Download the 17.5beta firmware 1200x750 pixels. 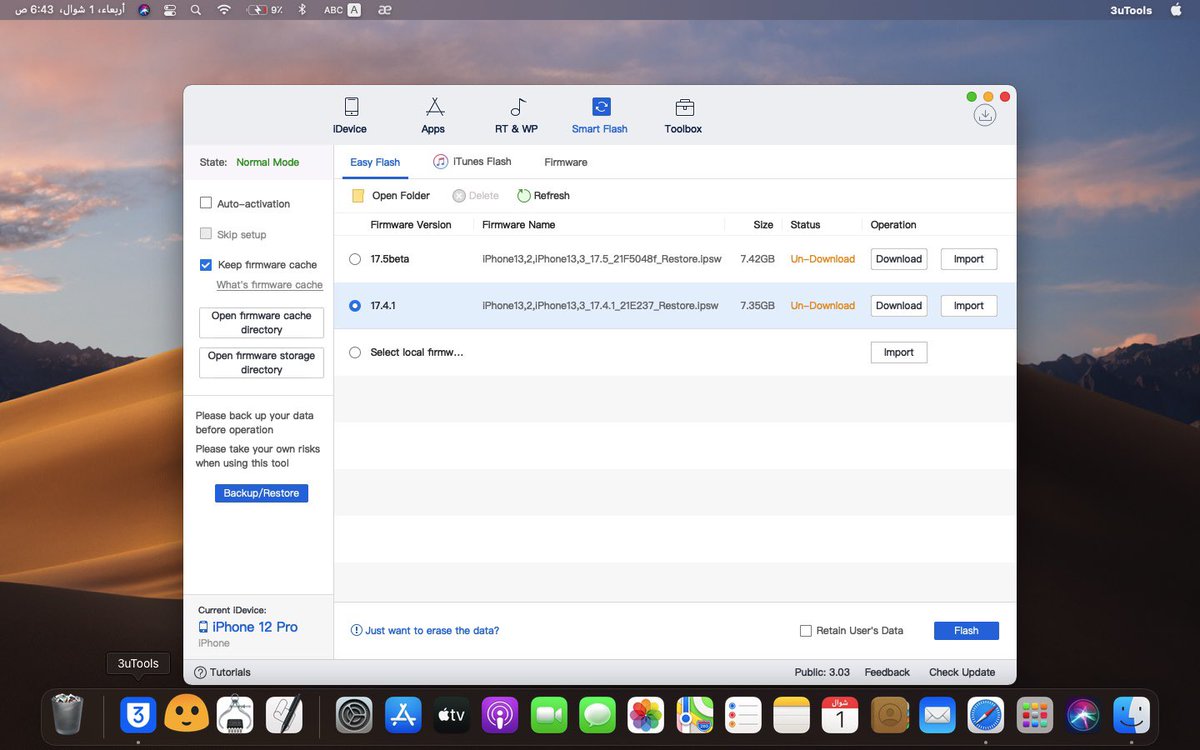point(899,259)
